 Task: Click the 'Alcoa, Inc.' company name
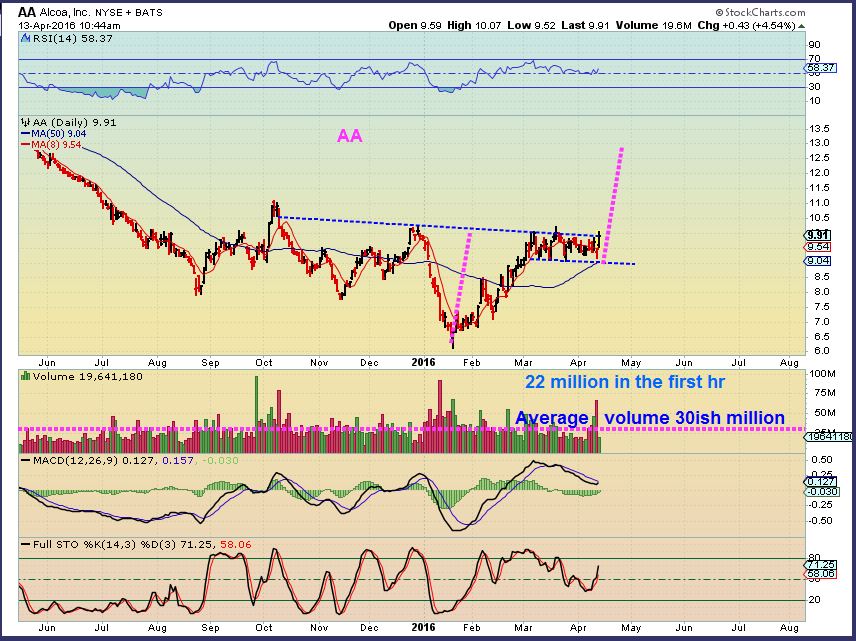pyautogui.click(x=65, y=12)
